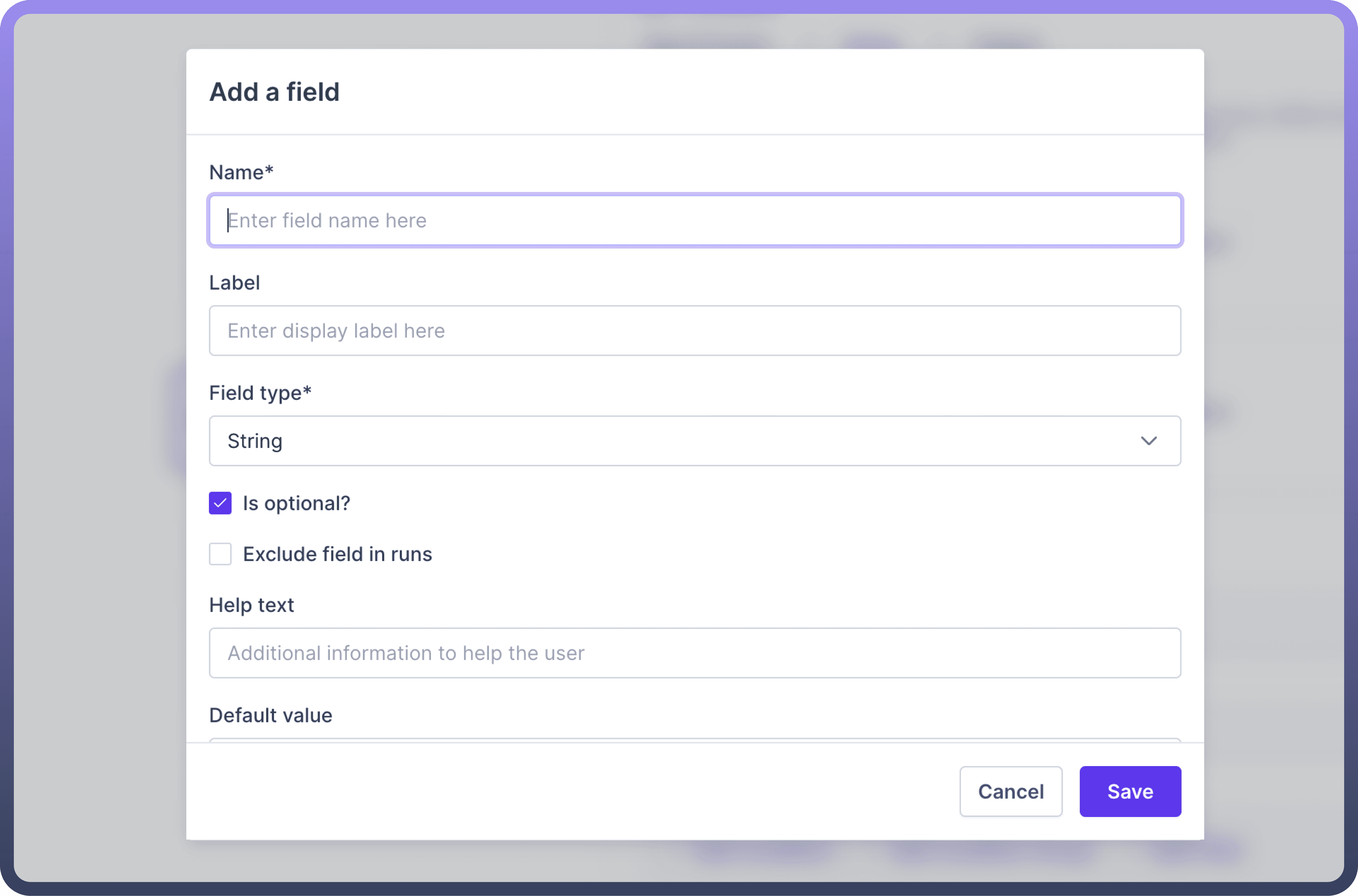
Task: Click the "Enter field name here" placeholder
Action: click(327, 221)
